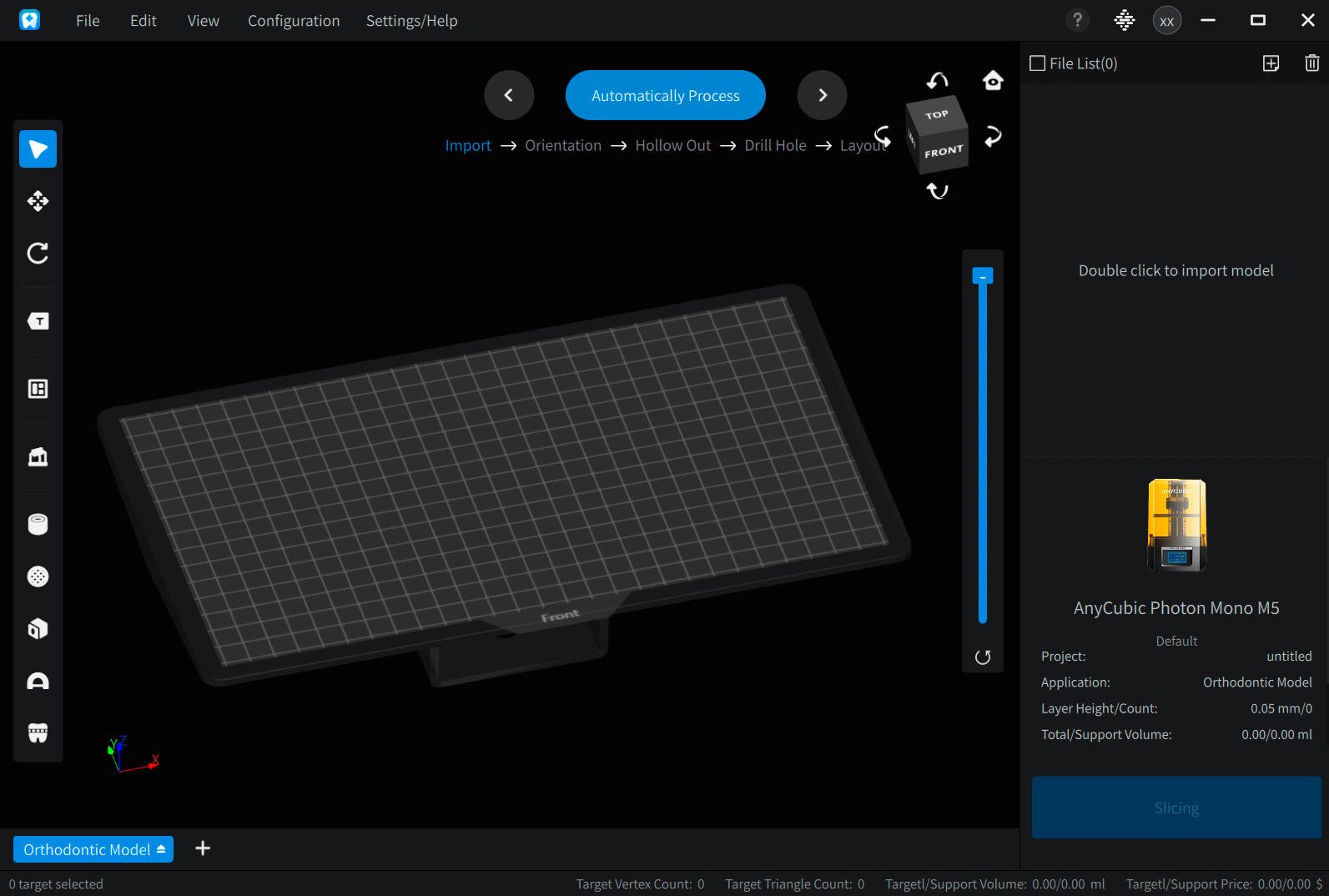Select the Layout workflow step

[863, 145]
